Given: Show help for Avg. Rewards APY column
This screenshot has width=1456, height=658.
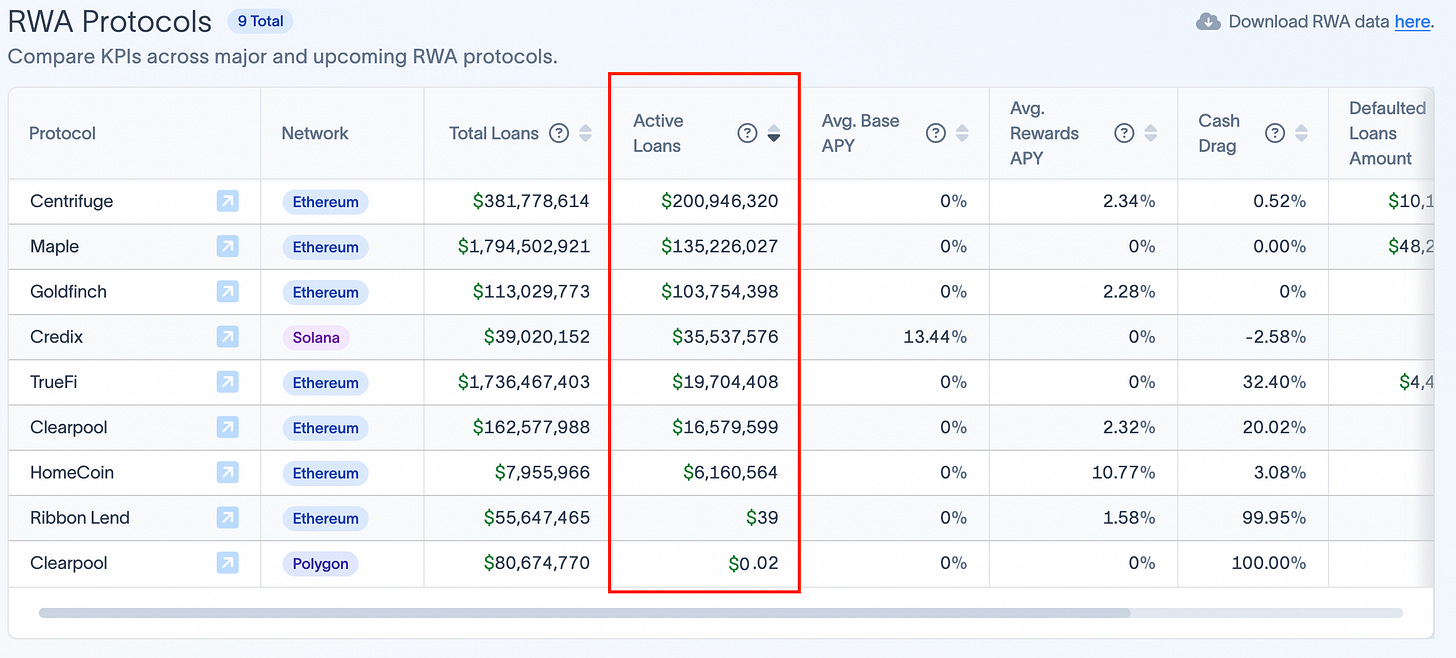Looking at the screenshot, I should [1124, 133].
